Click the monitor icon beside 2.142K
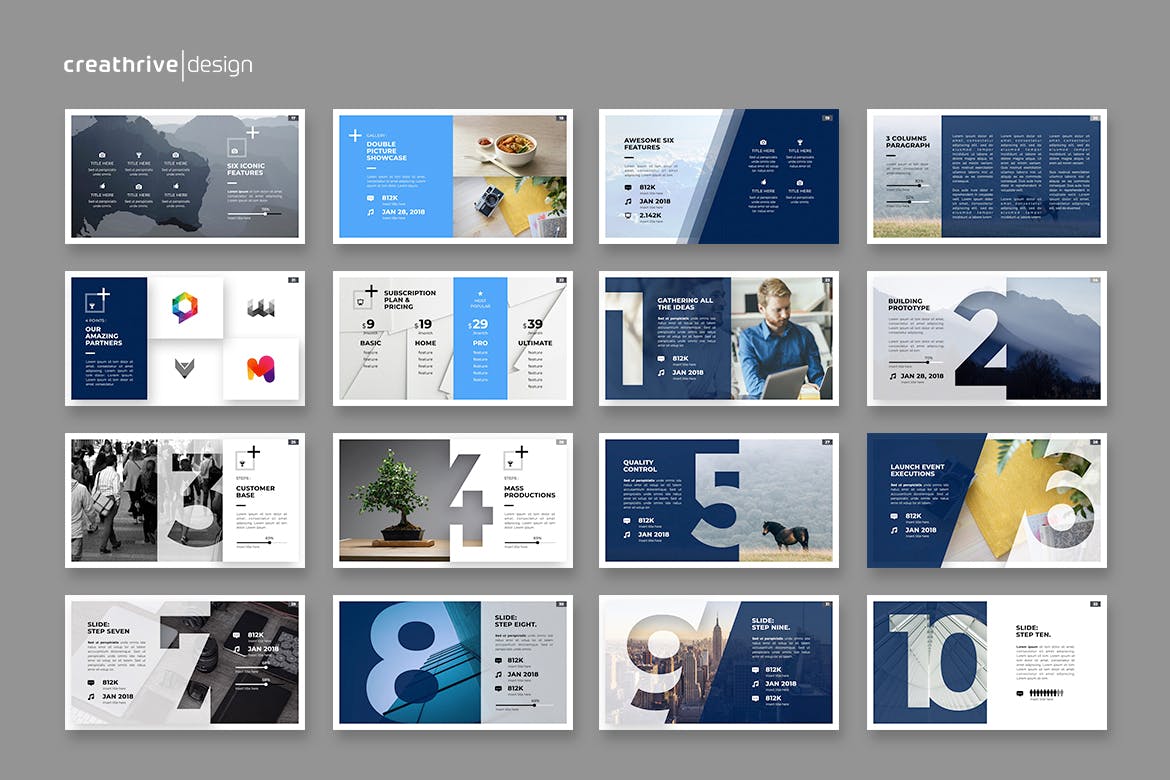Image resolution: width=1170 pixels, height=780 pixels. click(x=628, y=215)
